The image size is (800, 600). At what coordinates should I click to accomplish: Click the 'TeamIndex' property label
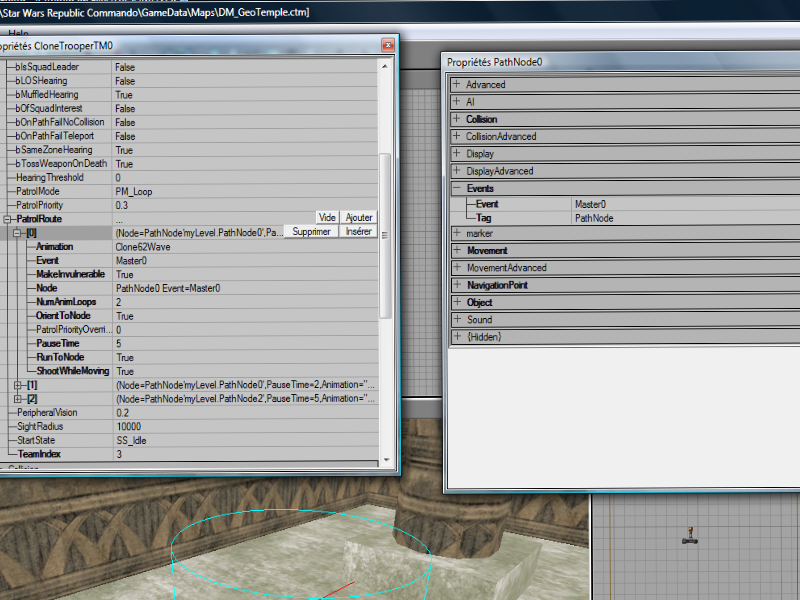coord(39,454)
